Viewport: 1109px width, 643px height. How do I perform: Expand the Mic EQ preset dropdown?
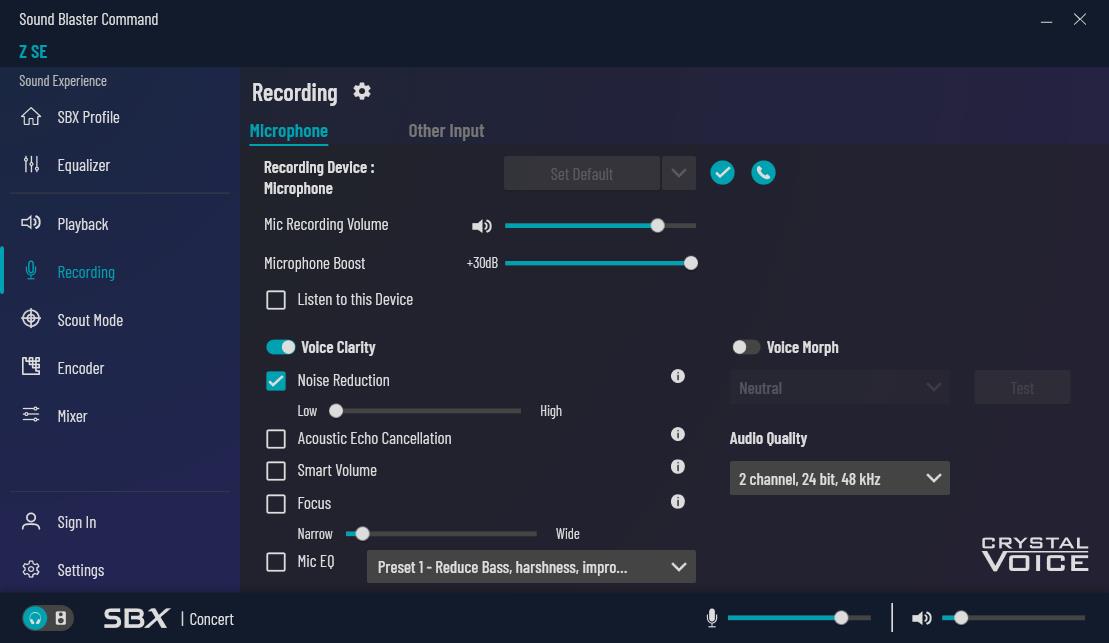(x=531, y=567)
